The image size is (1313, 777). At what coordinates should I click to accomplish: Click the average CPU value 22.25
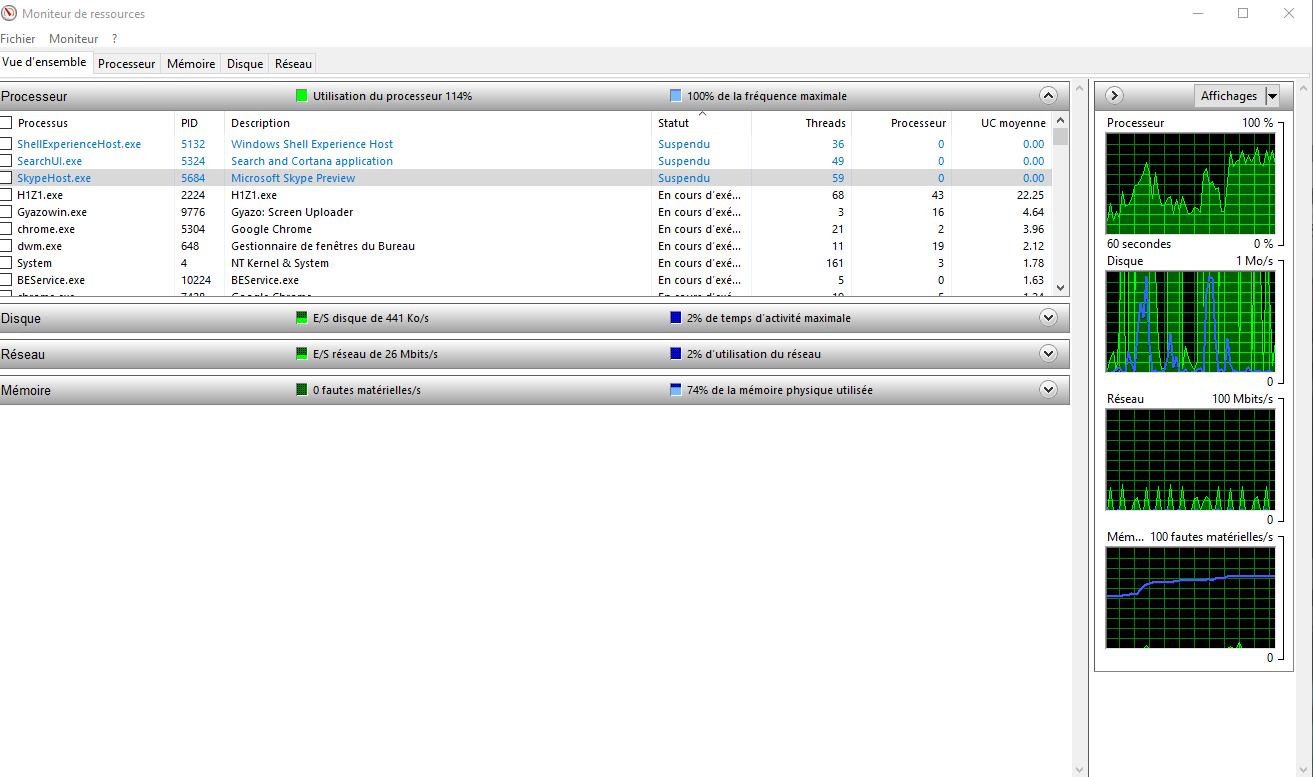1029,195
